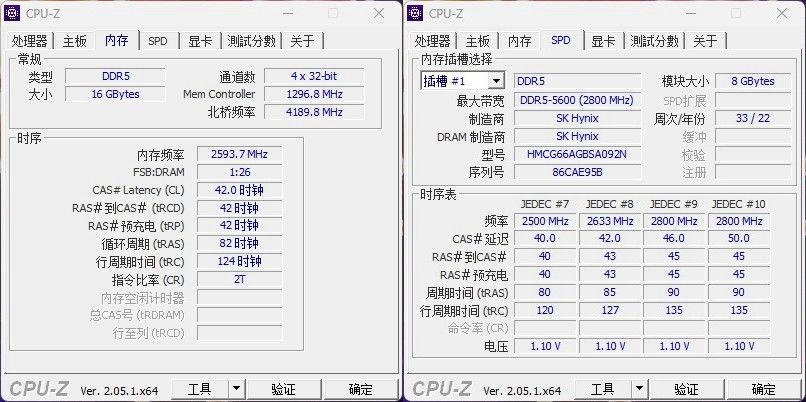Click the 验证 button in right window
806x402 pixels.
point(687,389)
